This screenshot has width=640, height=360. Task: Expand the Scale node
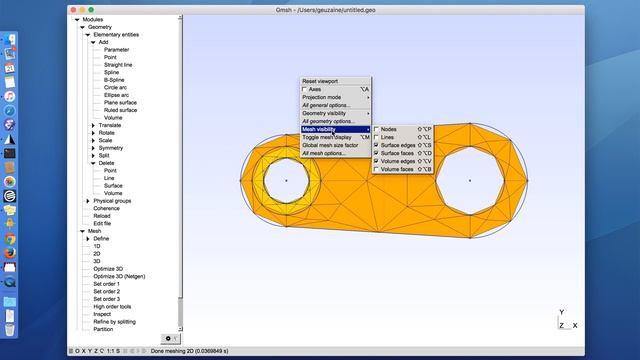93,140
